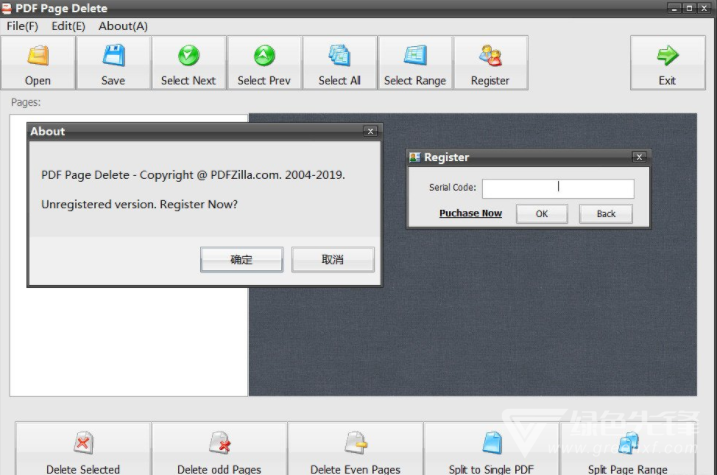Click the Register users icon in toolbar

click(490, 55)
